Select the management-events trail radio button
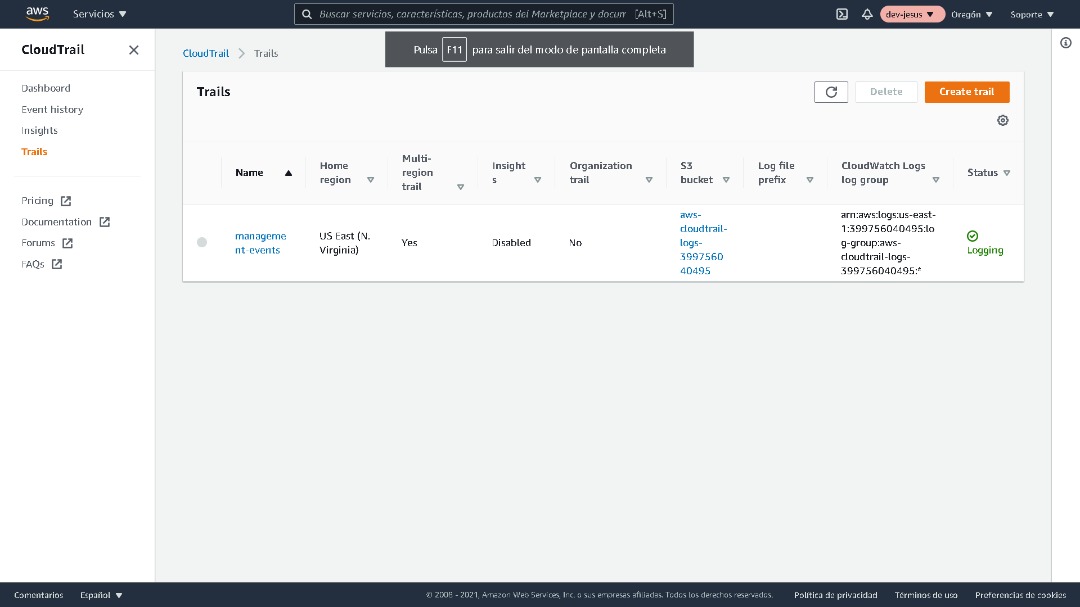Image resolution: width=1080 pixels, height=607 pixels. click(202, 243)
